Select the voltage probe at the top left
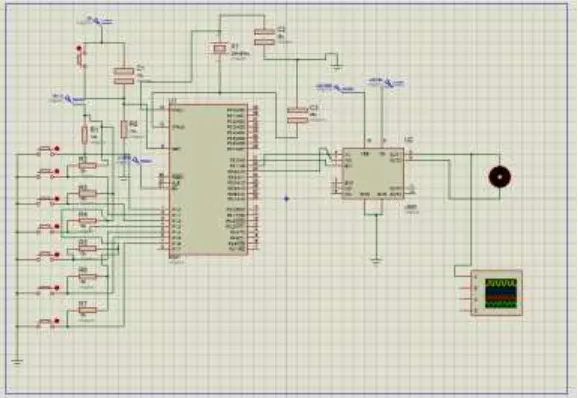Image resolution: width=578 pixels, height=398 pixels. pyautogui.click(x=96, y=21)
